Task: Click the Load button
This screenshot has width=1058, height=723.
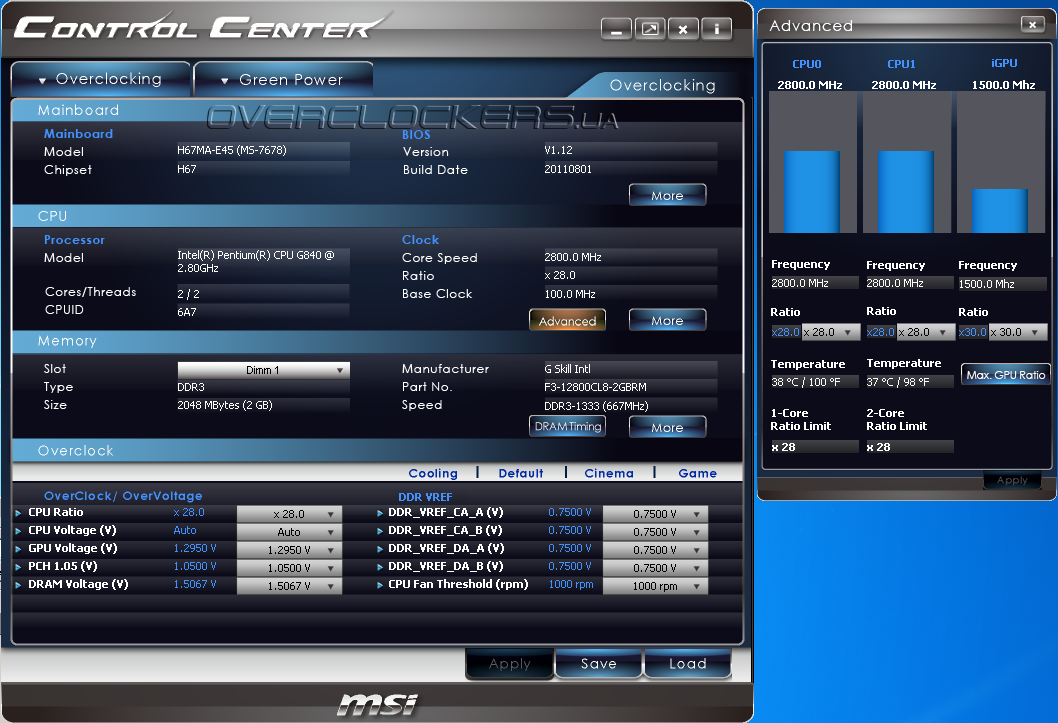Action: point(688,664)
